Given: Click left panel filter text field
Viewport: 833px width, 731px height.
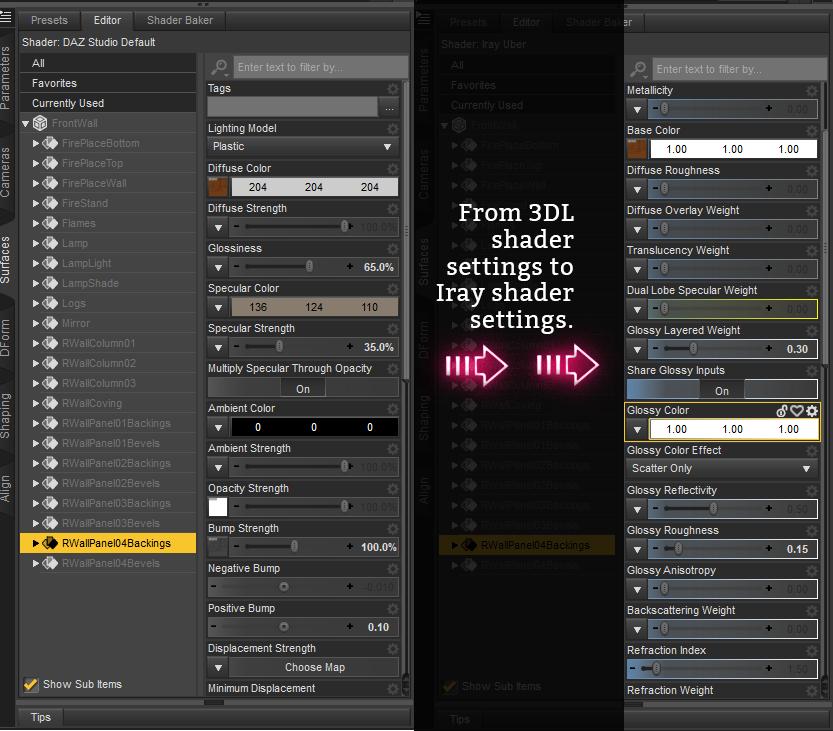Looking at the screenshot, I should coord(321,67).
